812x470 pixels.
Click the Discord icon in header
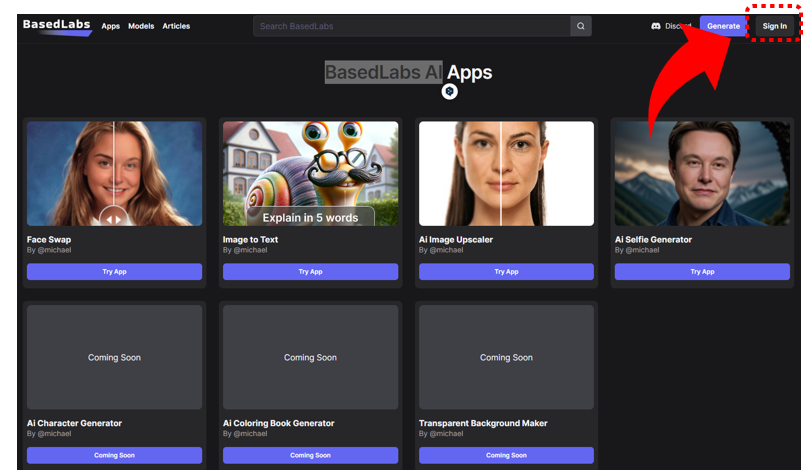point(656,26)
